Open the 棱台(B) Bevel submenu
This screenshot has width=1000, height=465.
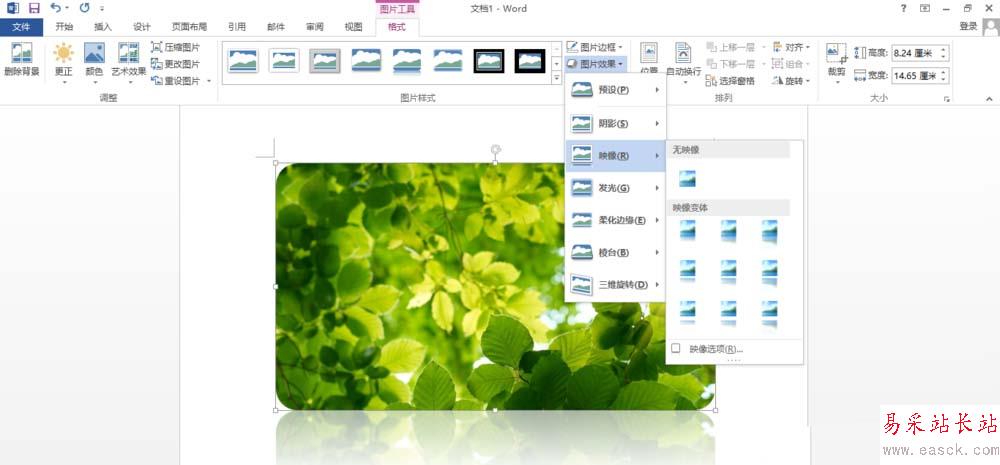click(x=615, y=252)
